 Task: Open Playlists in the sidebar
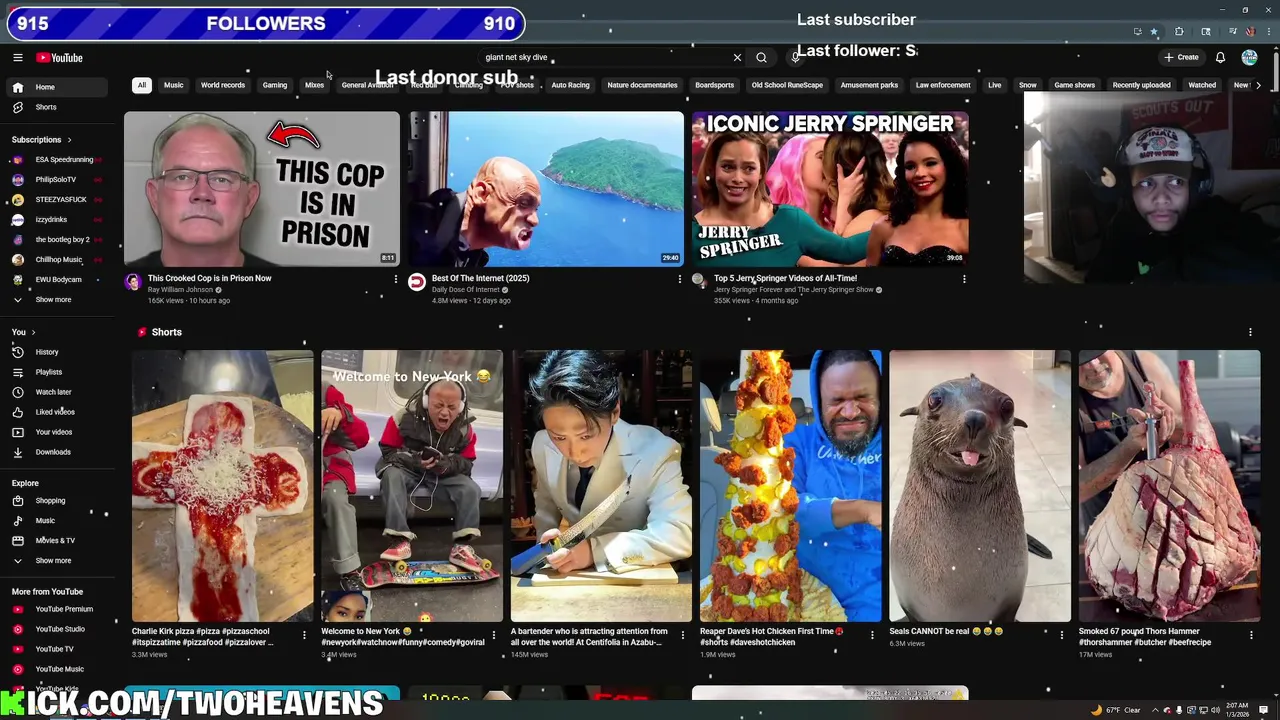(58, 372)
